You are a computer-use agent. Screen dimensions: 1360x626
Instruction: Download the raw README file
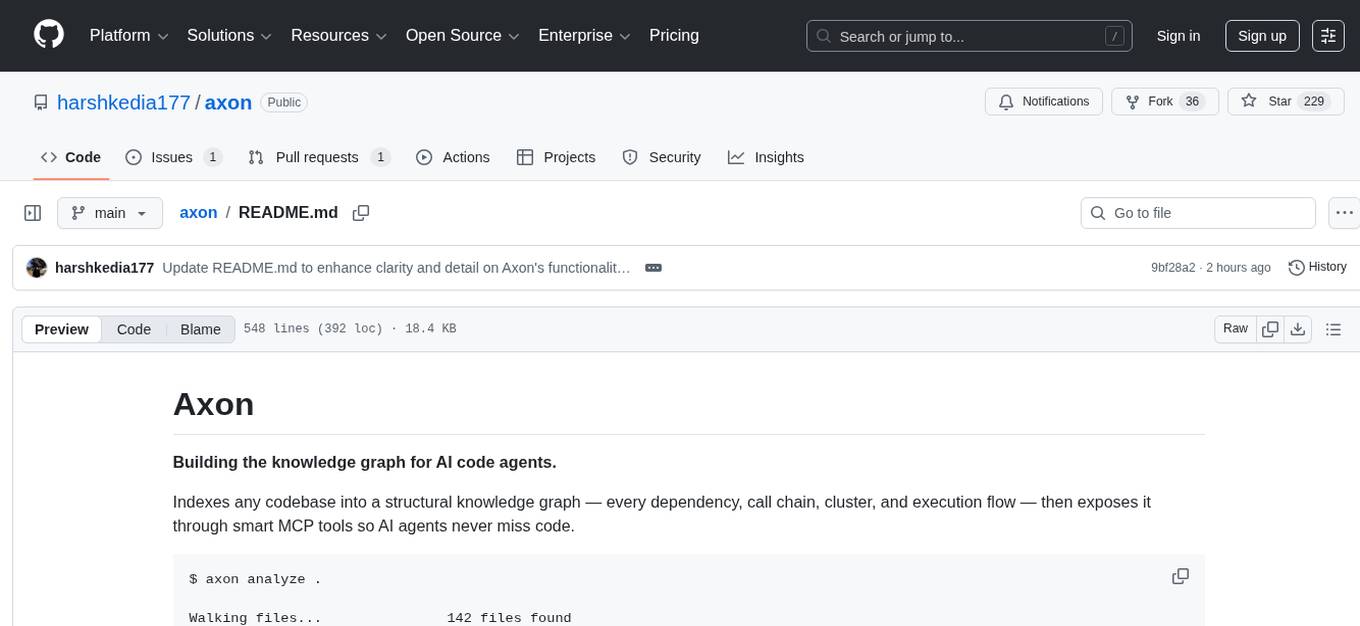[x=1298, y=328]
